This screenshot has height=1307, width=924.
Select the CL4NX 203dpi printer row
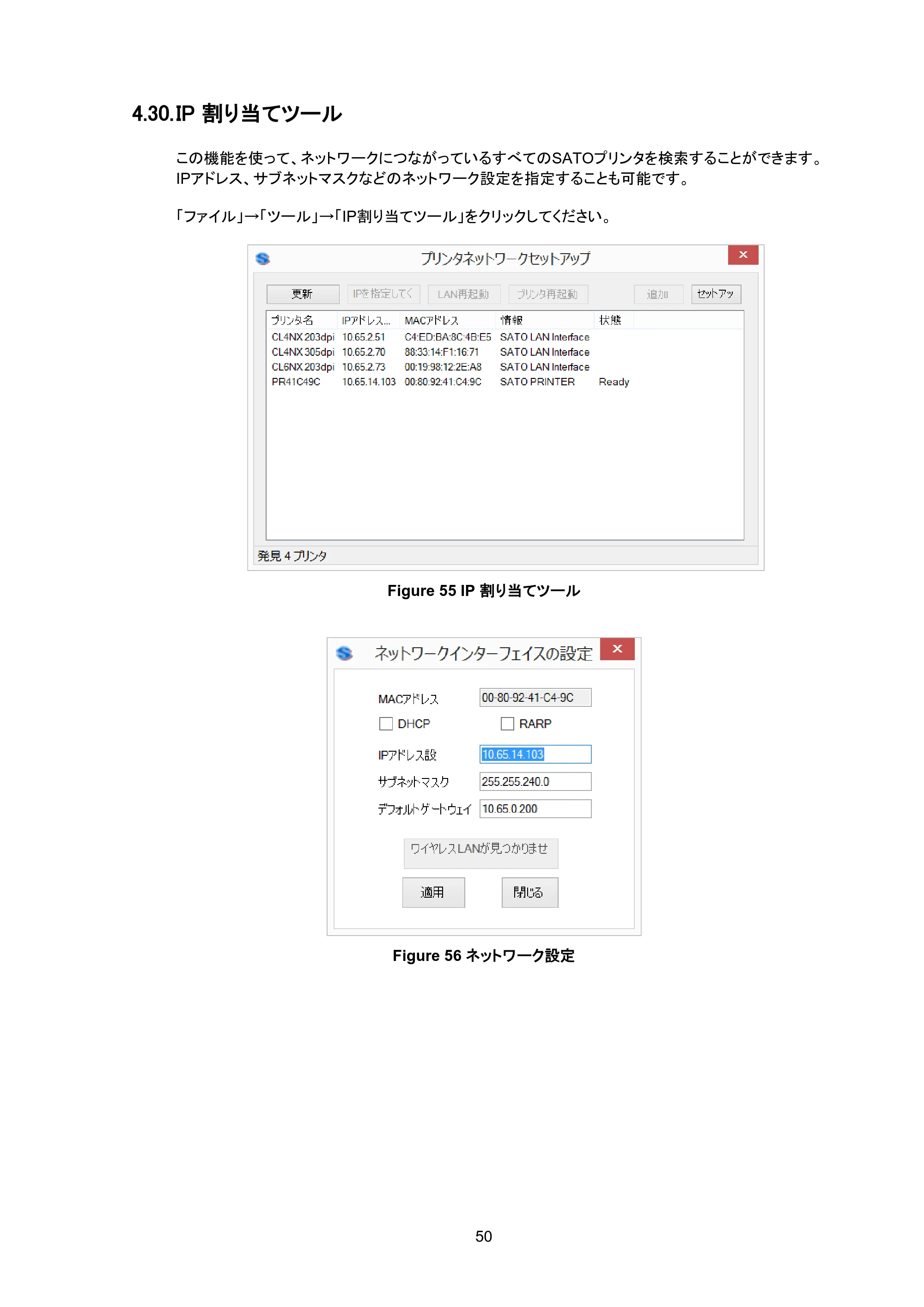coord(505,338)
